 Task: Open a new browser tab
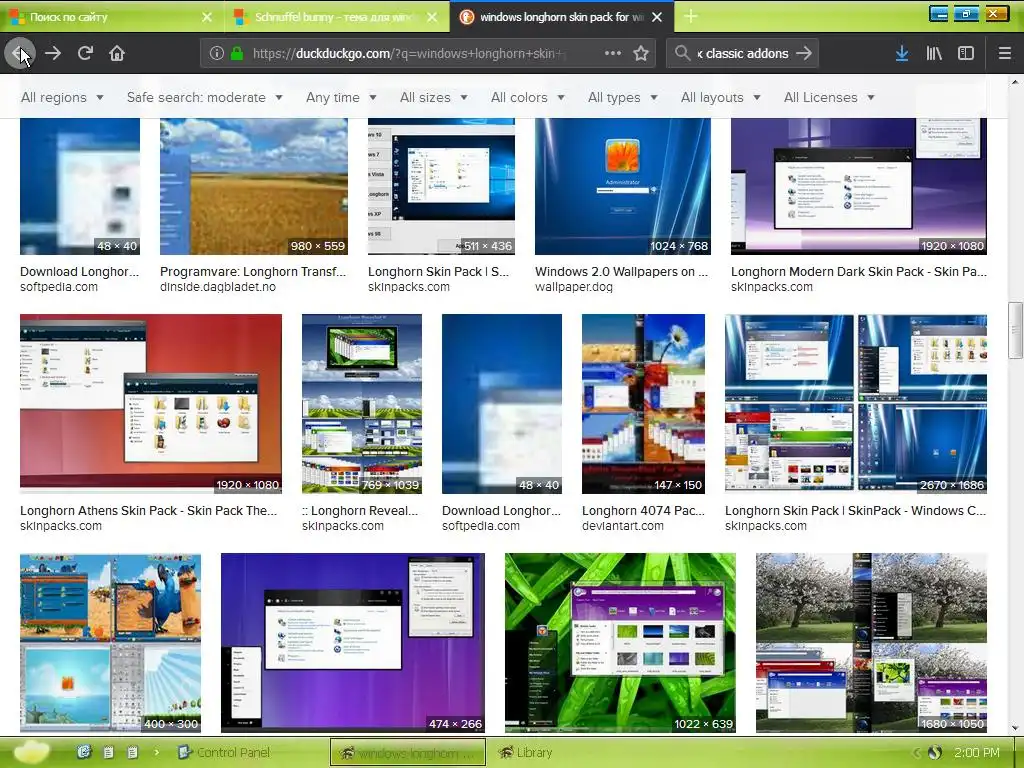[690, 17]
